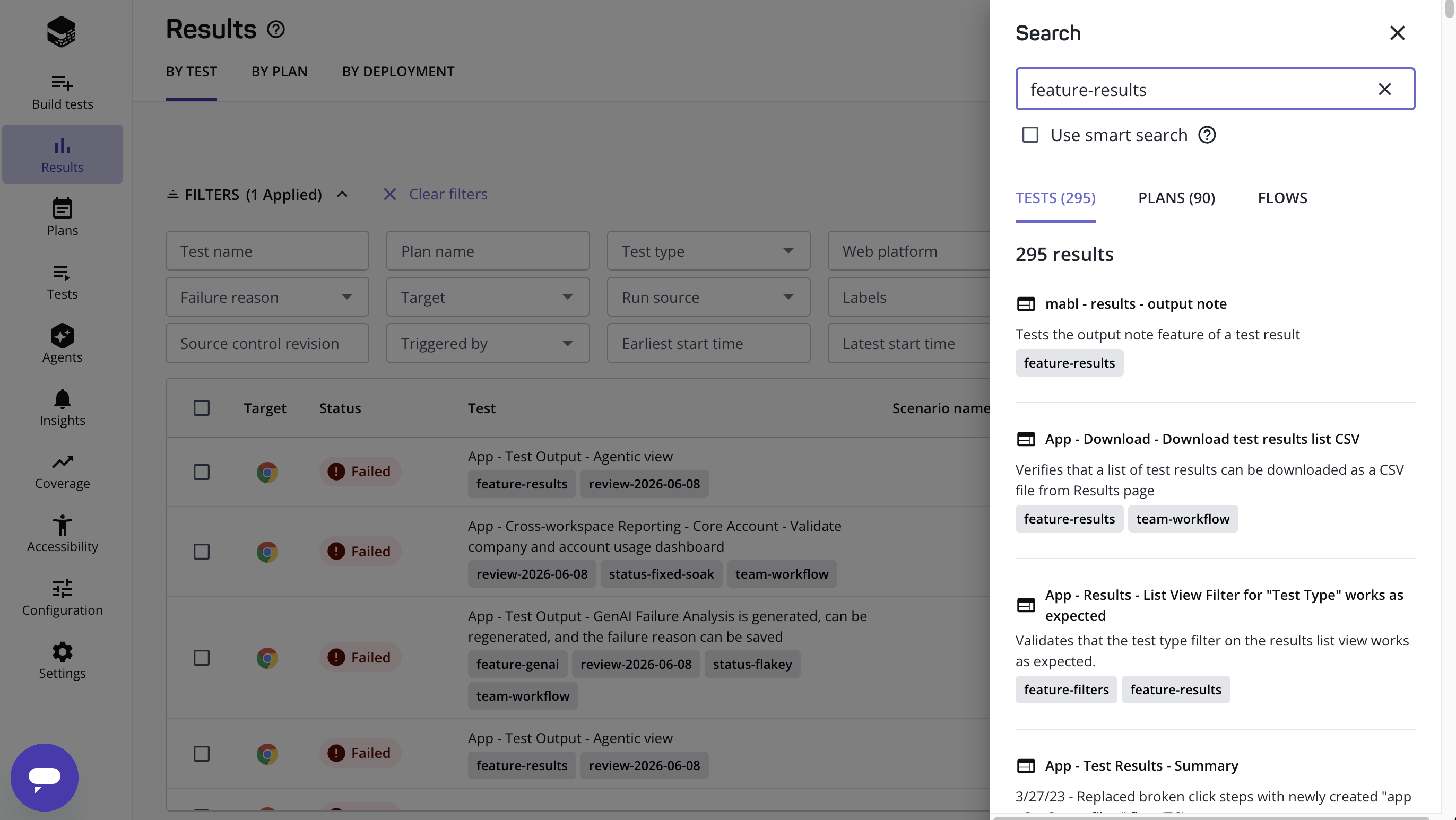1456x820 pixels.
Task: Open the Triggered by dropdown
Action: pyautogui.click(x=487, y=344)
